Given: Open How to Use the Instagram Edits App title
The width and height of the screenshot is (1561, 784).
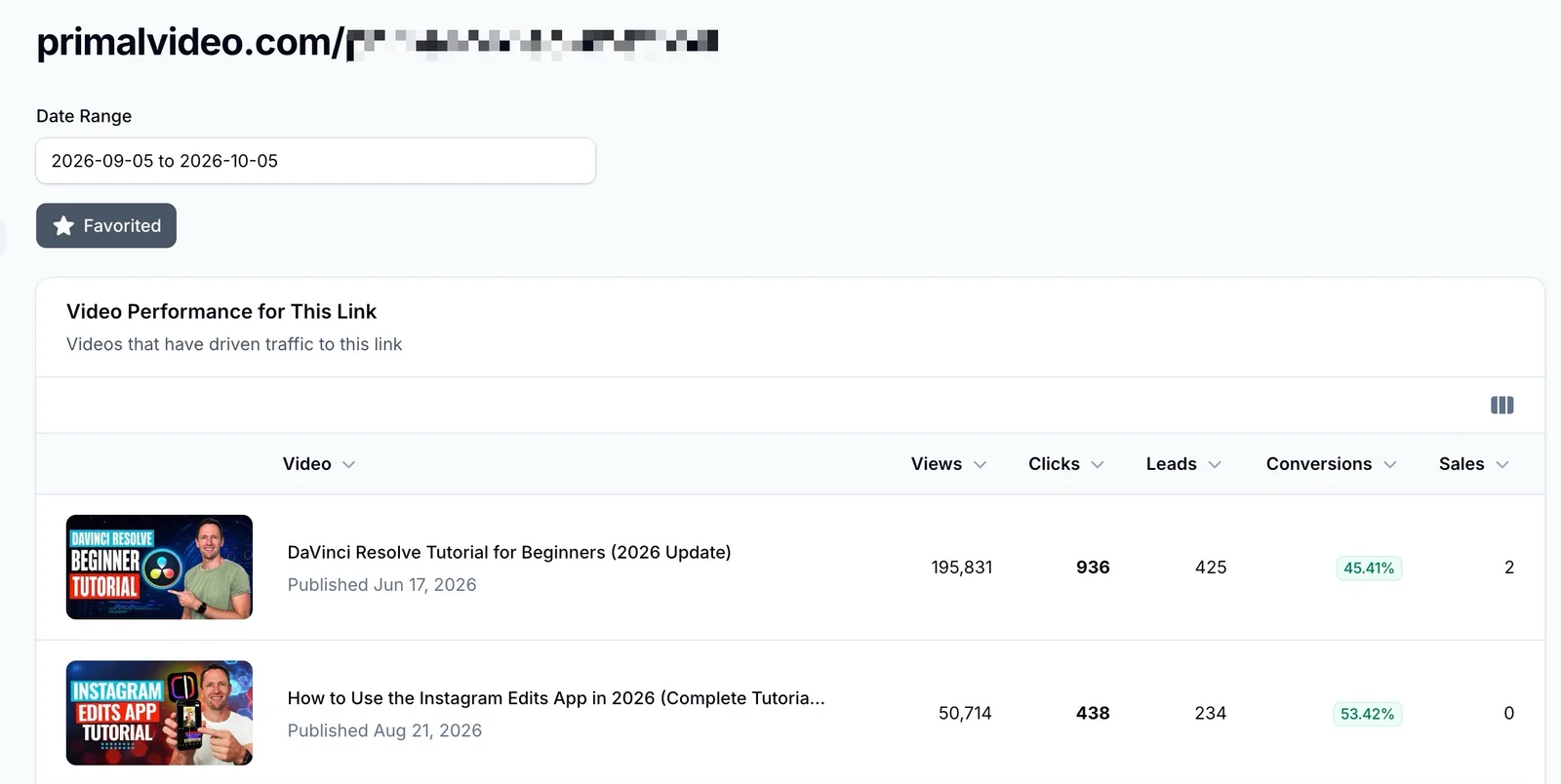Looking at the screenshot, I should 556,698.
